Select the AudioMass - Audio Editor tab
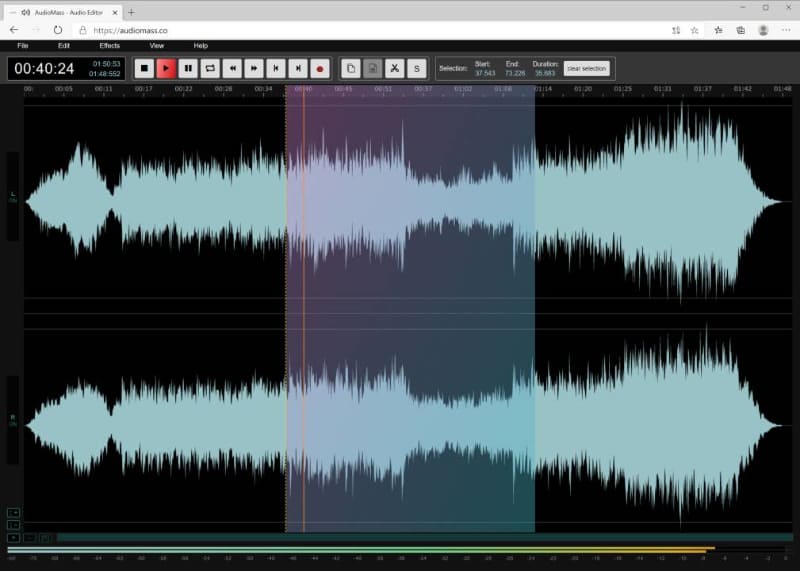 (x=63, y=12)
